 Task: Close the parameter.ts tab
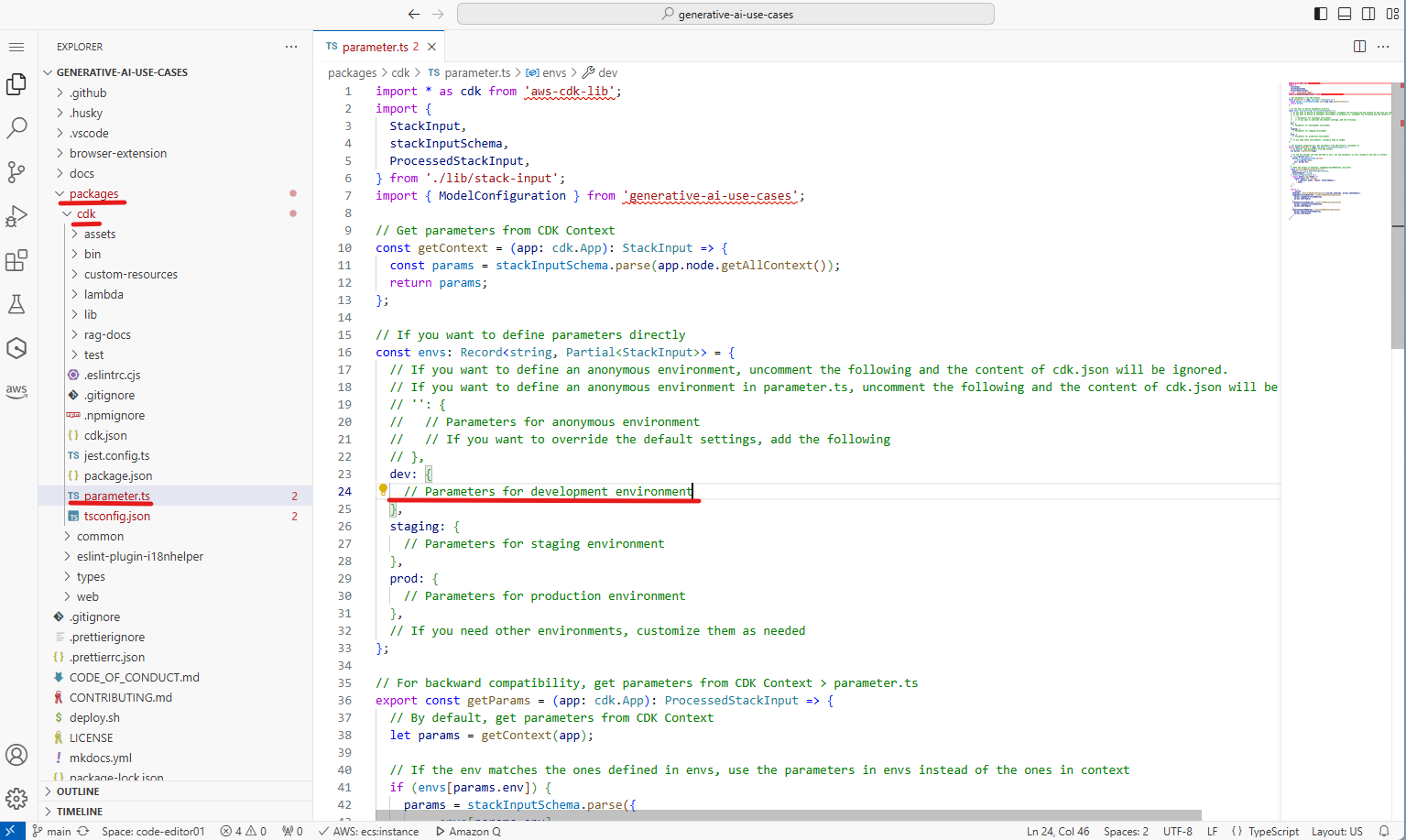[x=431, y=47]
